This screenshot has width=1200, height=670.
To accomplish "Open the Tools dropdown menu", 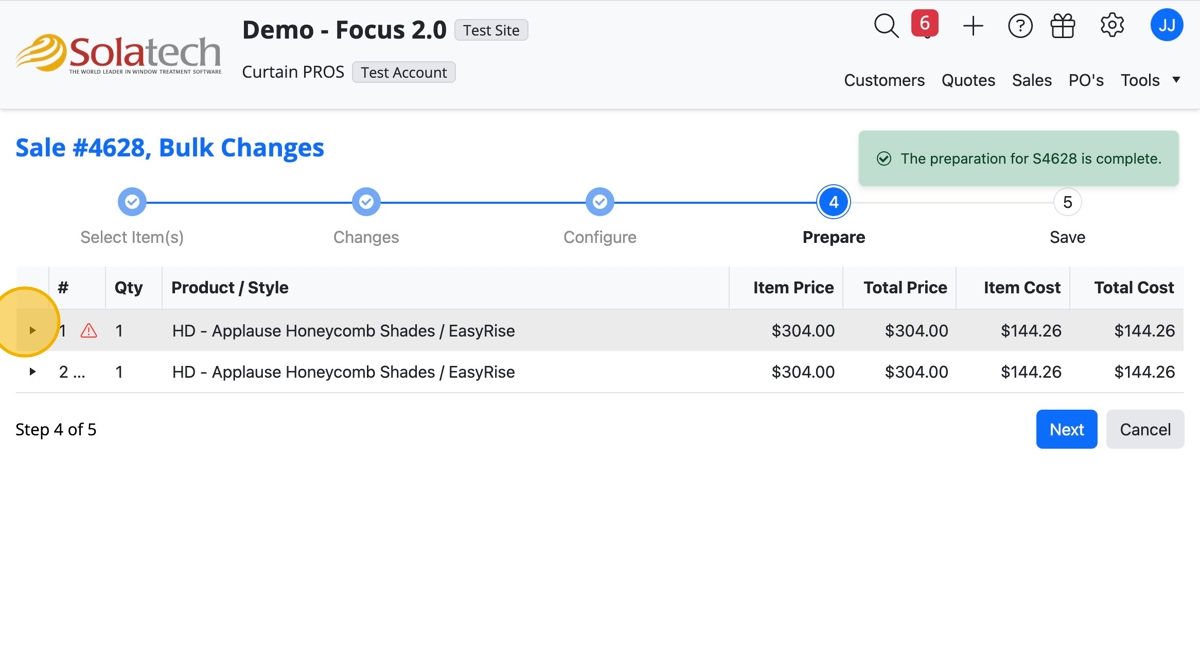I will (1150, 80).
